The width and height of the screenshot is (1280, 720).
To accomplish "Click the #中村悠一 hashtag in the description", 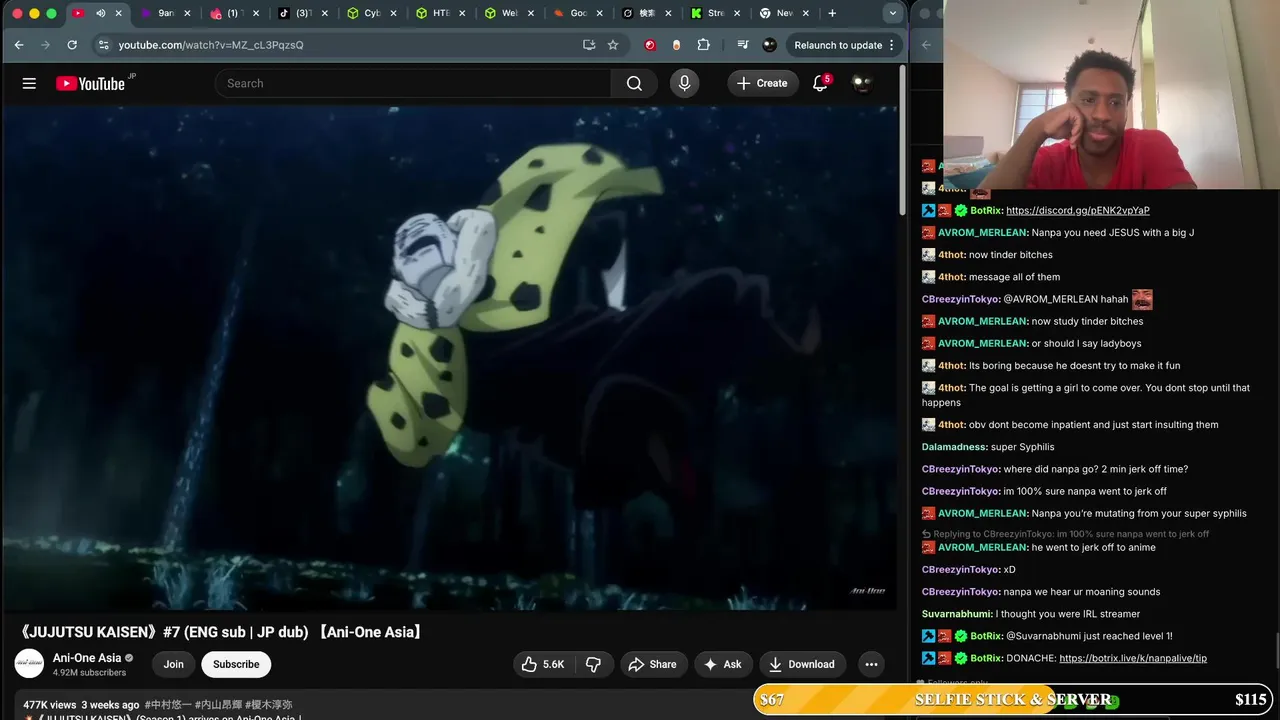I will point(167,705).
